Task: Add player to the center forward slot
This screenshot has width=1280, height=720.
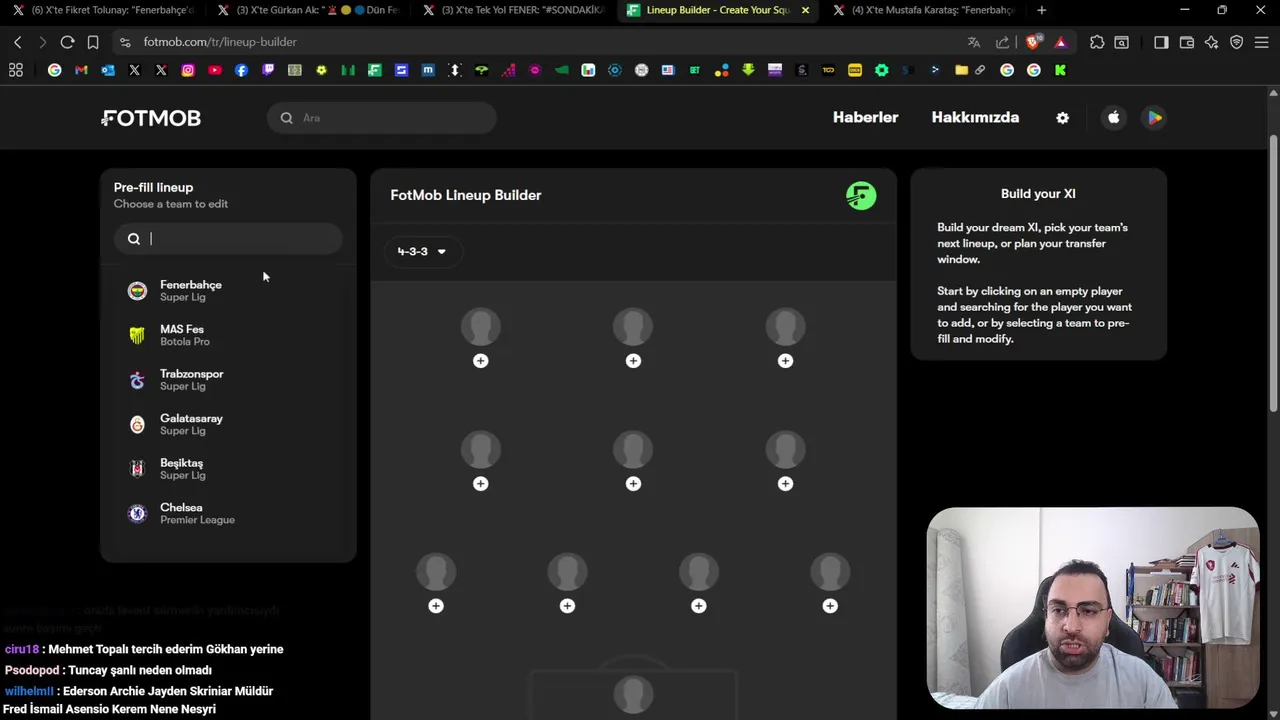Action: tap(633, 361)
